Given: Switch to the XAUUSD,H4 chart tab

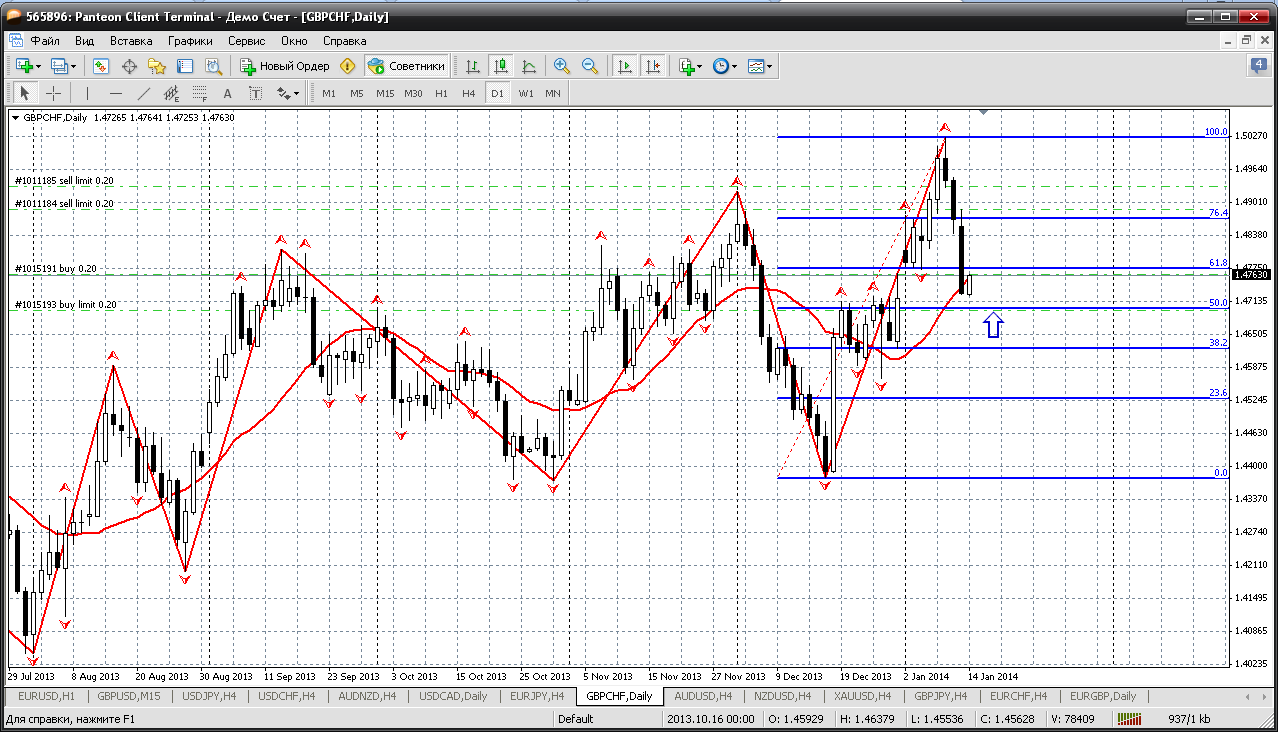Looking at the screenshot, I should [862, 696].
